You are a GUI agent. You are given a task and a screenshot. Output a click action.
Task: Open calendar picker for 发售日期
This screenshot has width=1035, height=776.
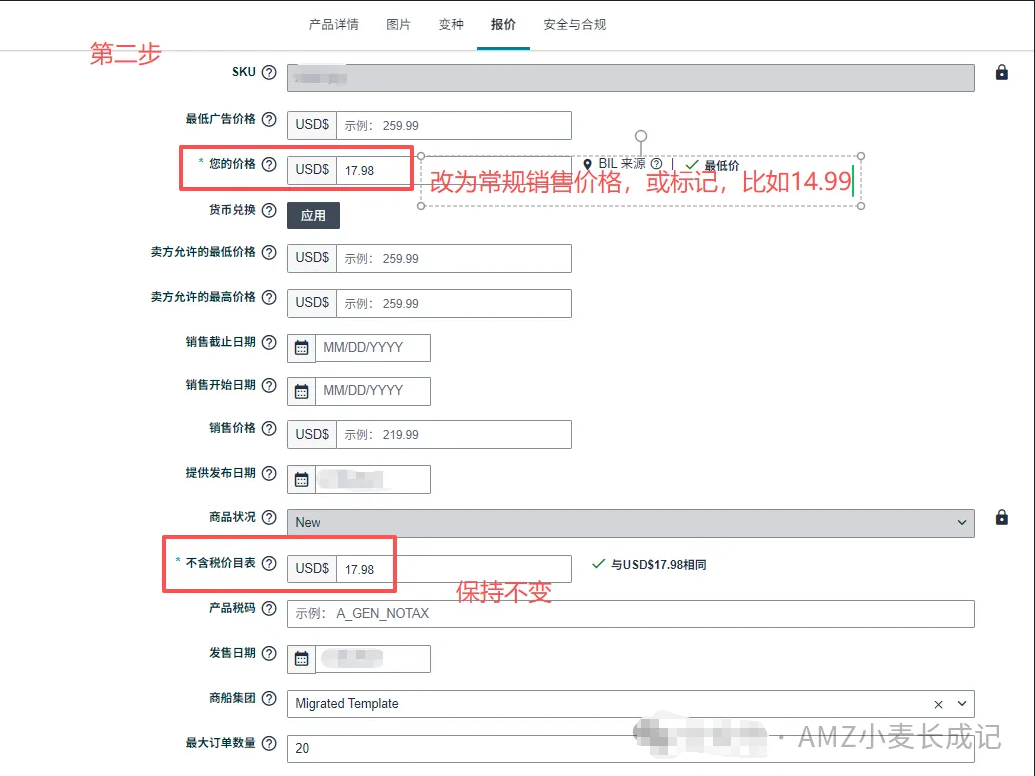(302, 659)
